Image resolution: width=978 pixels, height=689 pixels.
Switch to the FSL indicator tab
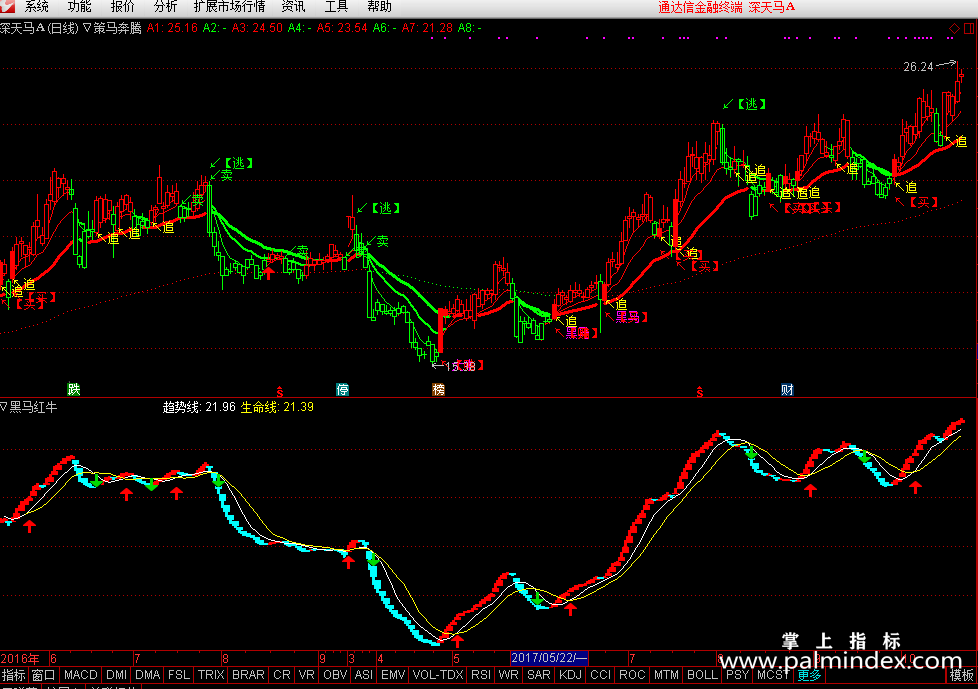(x=179, y=675)
